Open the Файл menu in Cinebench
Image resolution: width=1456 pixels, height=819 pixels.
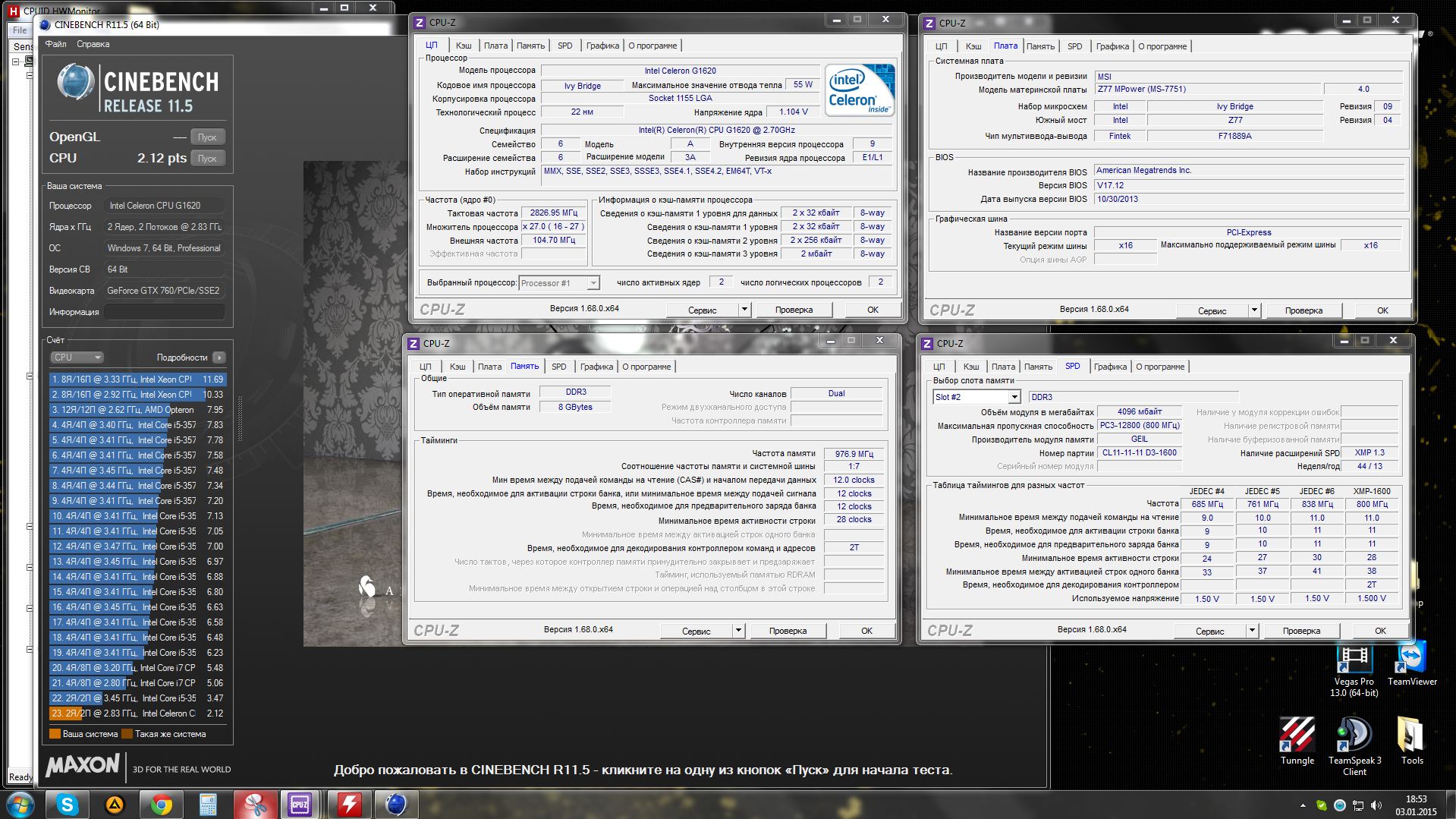tap(56, 44)
